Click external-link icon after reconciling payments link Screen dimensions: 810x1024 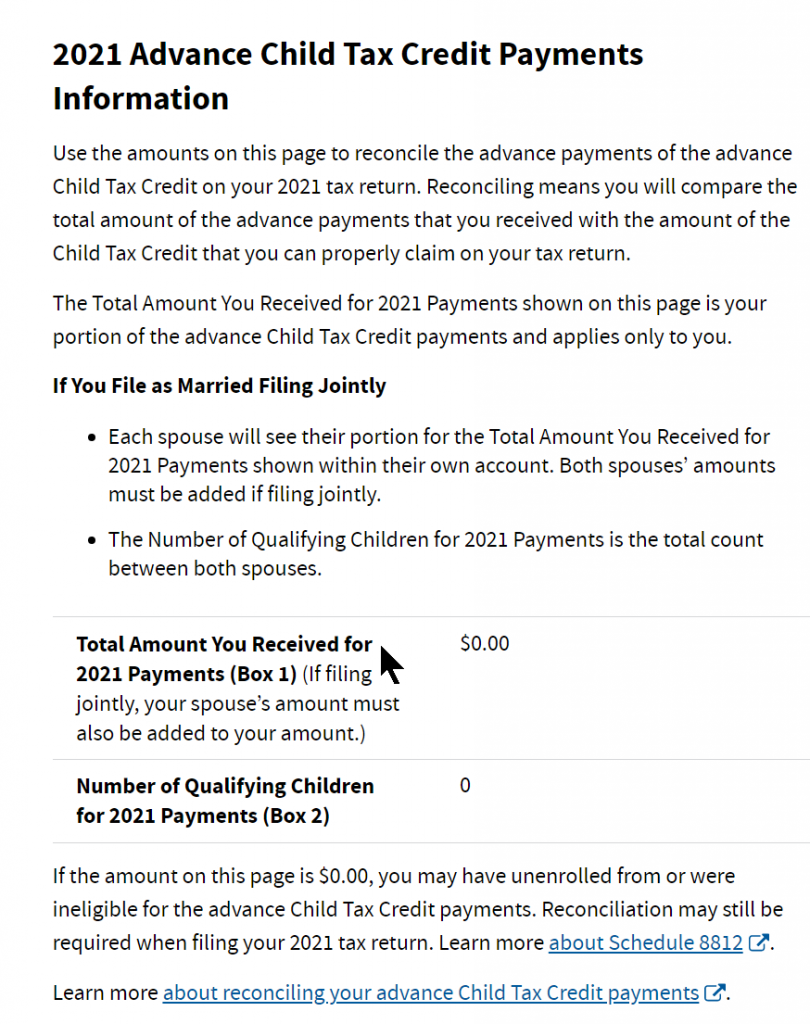pyautogui.click(x=714, y=993)
